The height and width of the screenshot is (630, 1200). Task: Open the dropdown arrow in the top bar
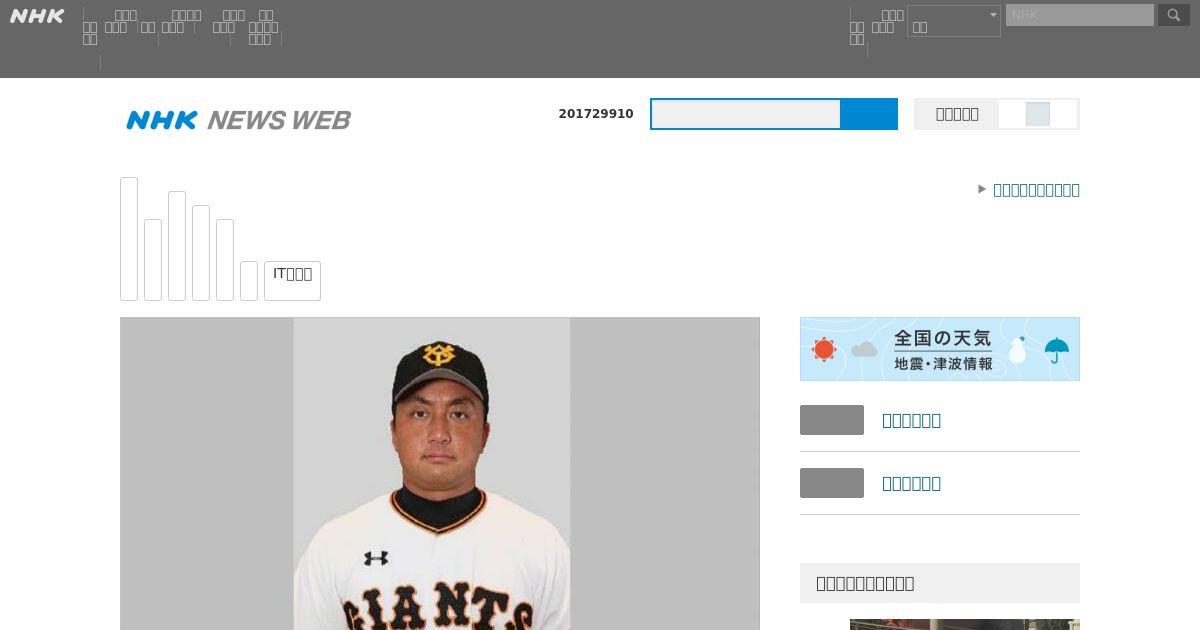pyautogui.click(x=993, y=15)
